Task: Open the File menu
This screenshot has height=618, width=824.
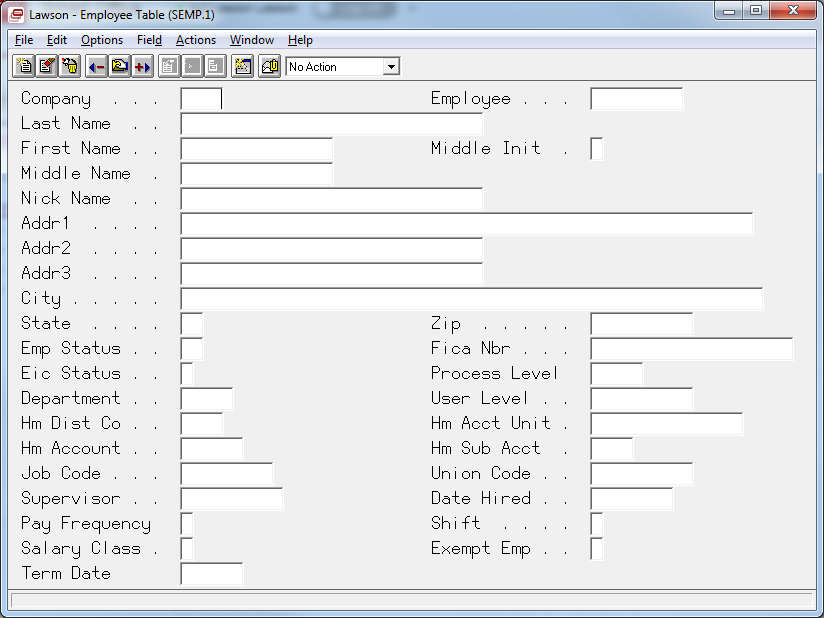Action: click(24, 40)
